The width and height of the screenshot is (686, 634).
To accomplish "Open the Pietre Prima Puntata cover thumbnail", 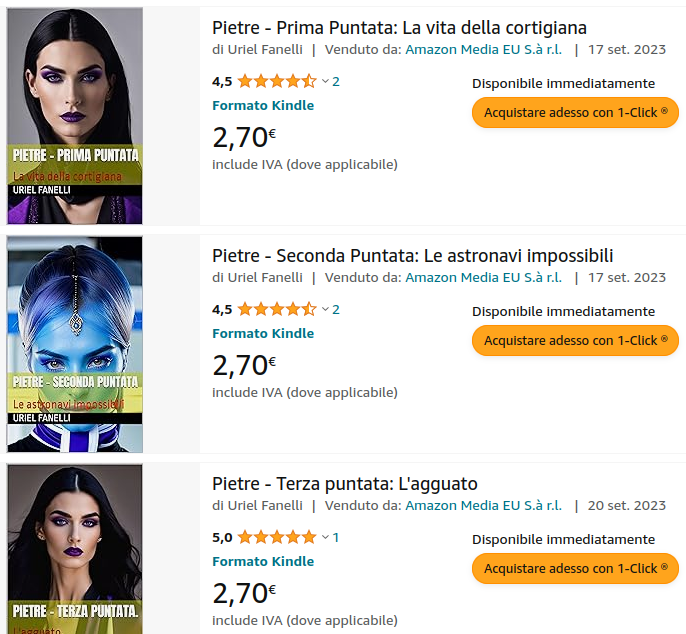I will (75, 116).
